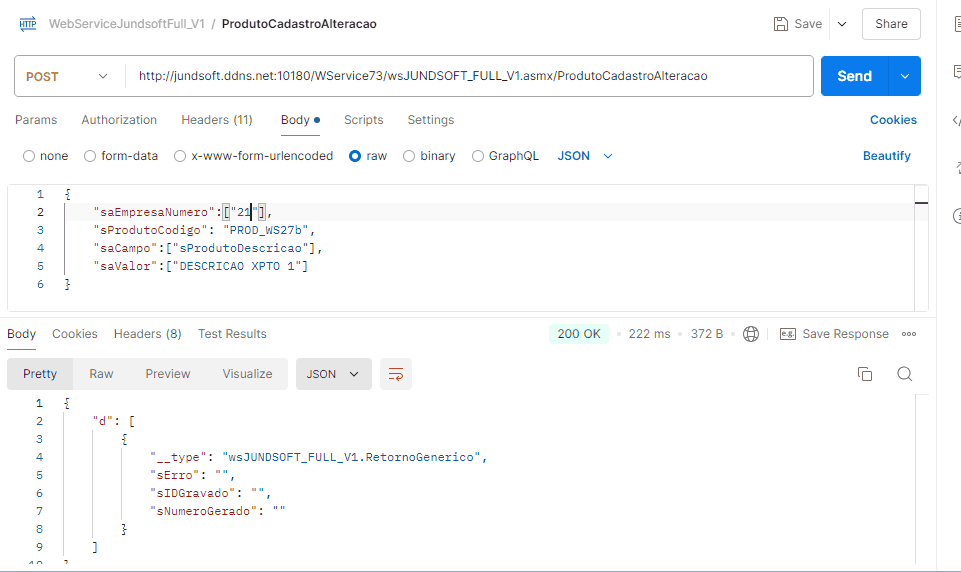Expand the Send button arrow options

(905, 76)
